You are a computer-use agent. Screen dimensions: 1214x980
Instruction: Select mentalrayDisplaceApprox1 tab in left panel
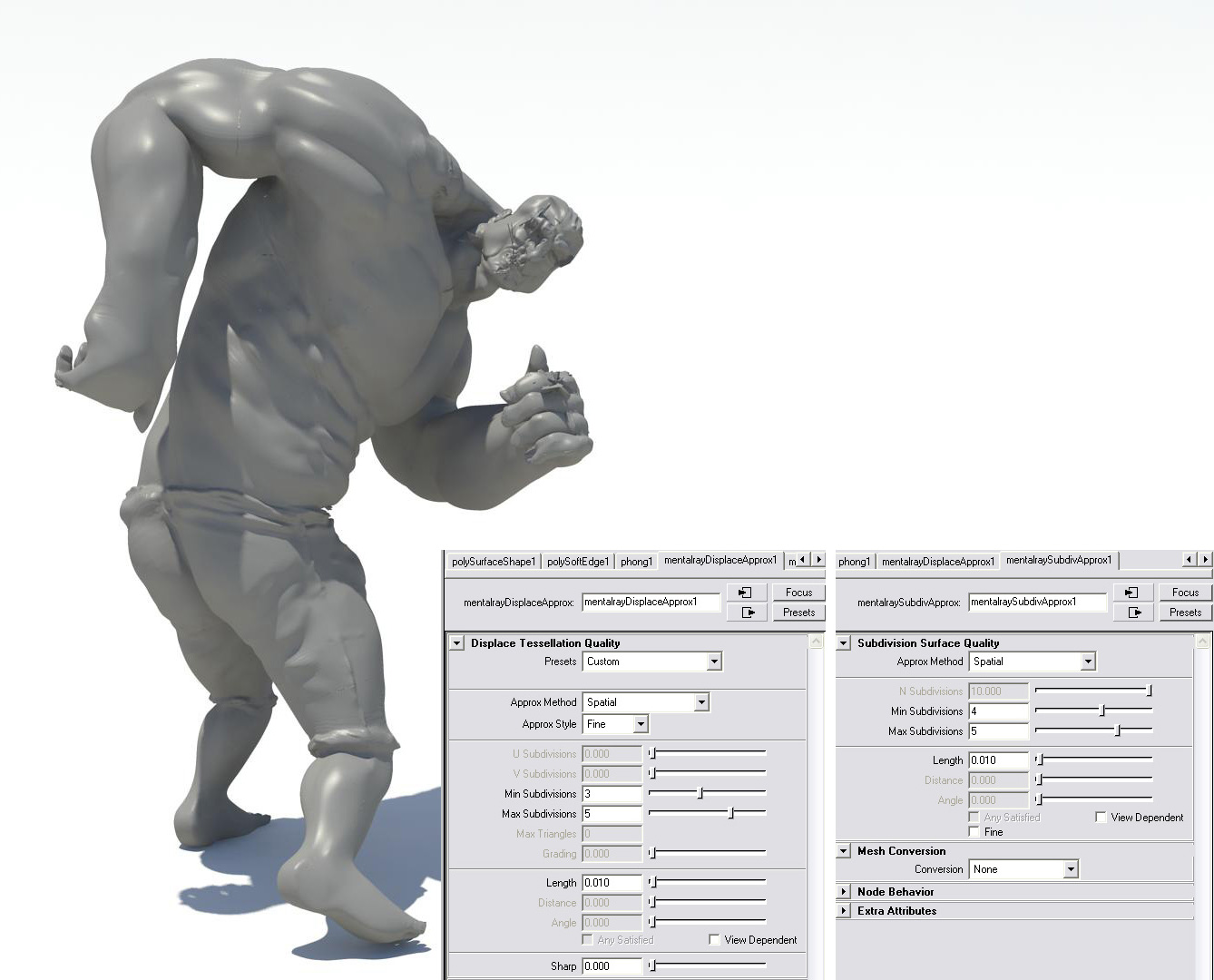click(720, 561)
